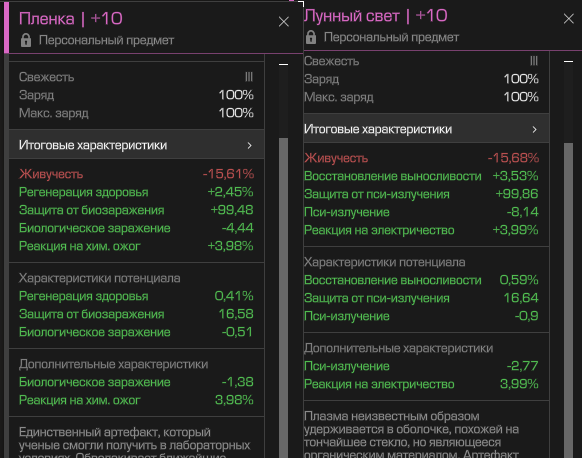The height and width of the screenshot is (458, 582).
Task: Click the Живучесть -15,61% stat row
Action: pos(137,174)
